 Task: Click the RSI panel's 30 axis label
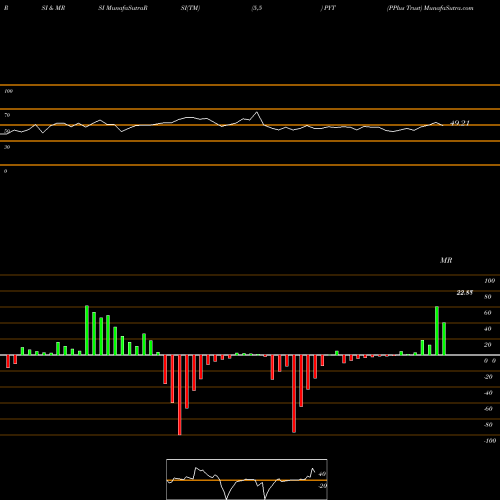tap(7, 147)
